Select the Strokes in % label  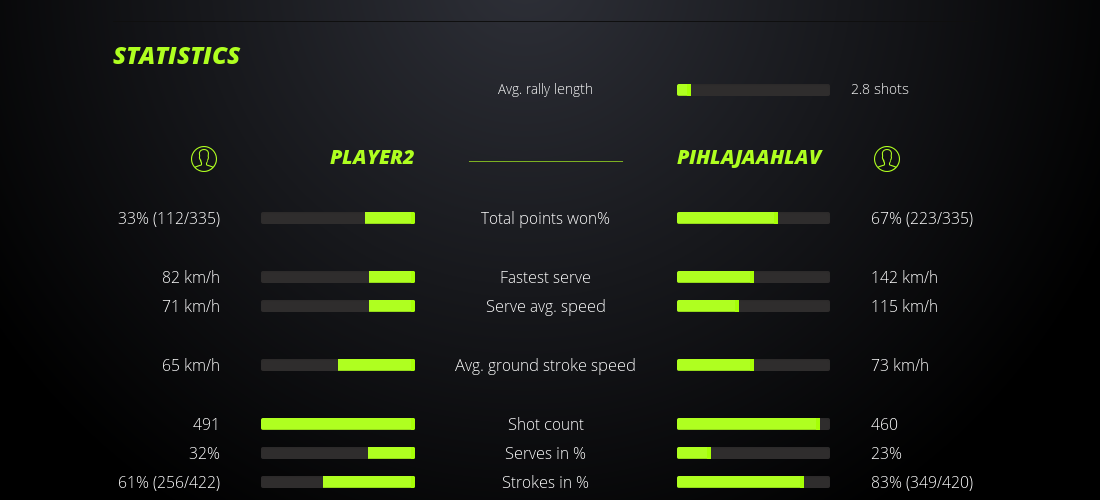point(545,482)
